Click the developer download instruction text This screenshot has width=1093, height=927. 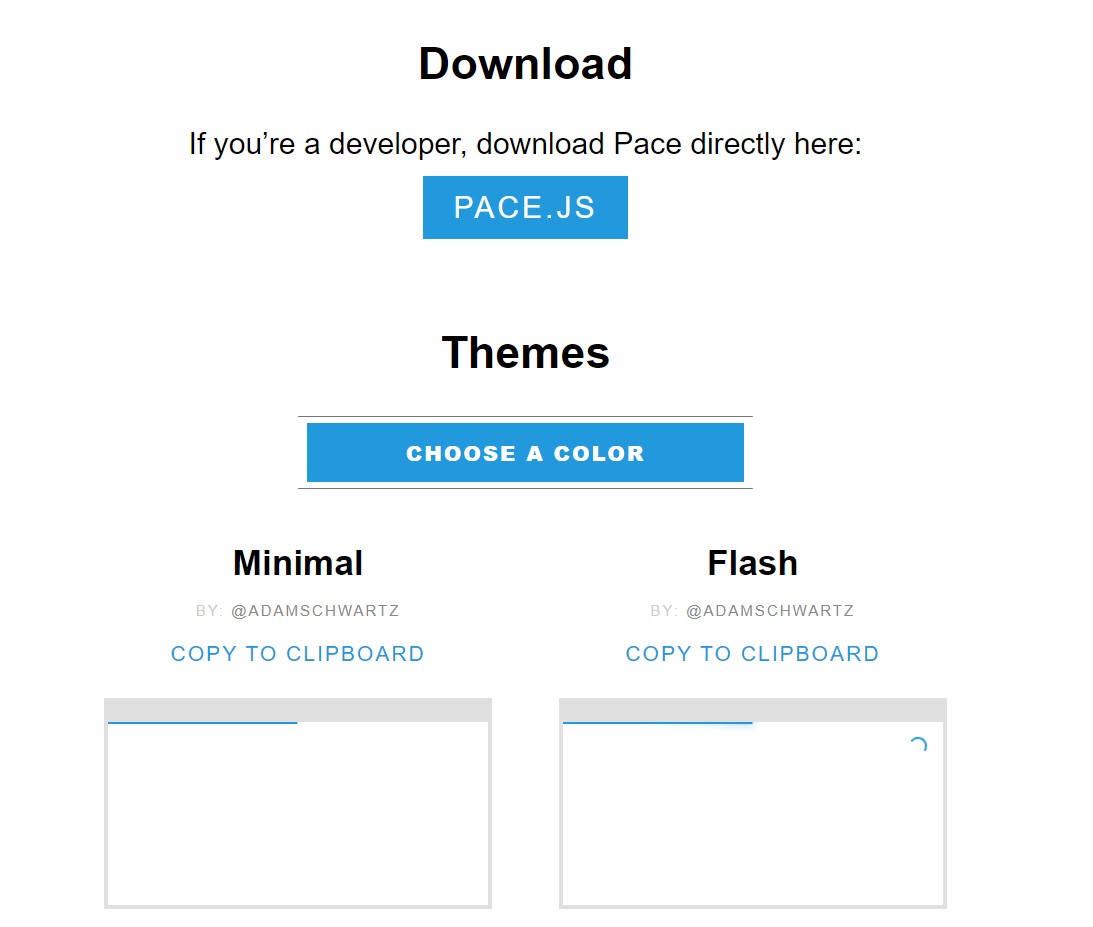525,144
